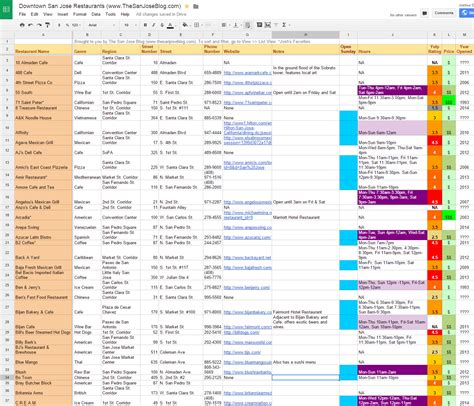Open the Format menu

pyautogui.click(x=80, y=14)
